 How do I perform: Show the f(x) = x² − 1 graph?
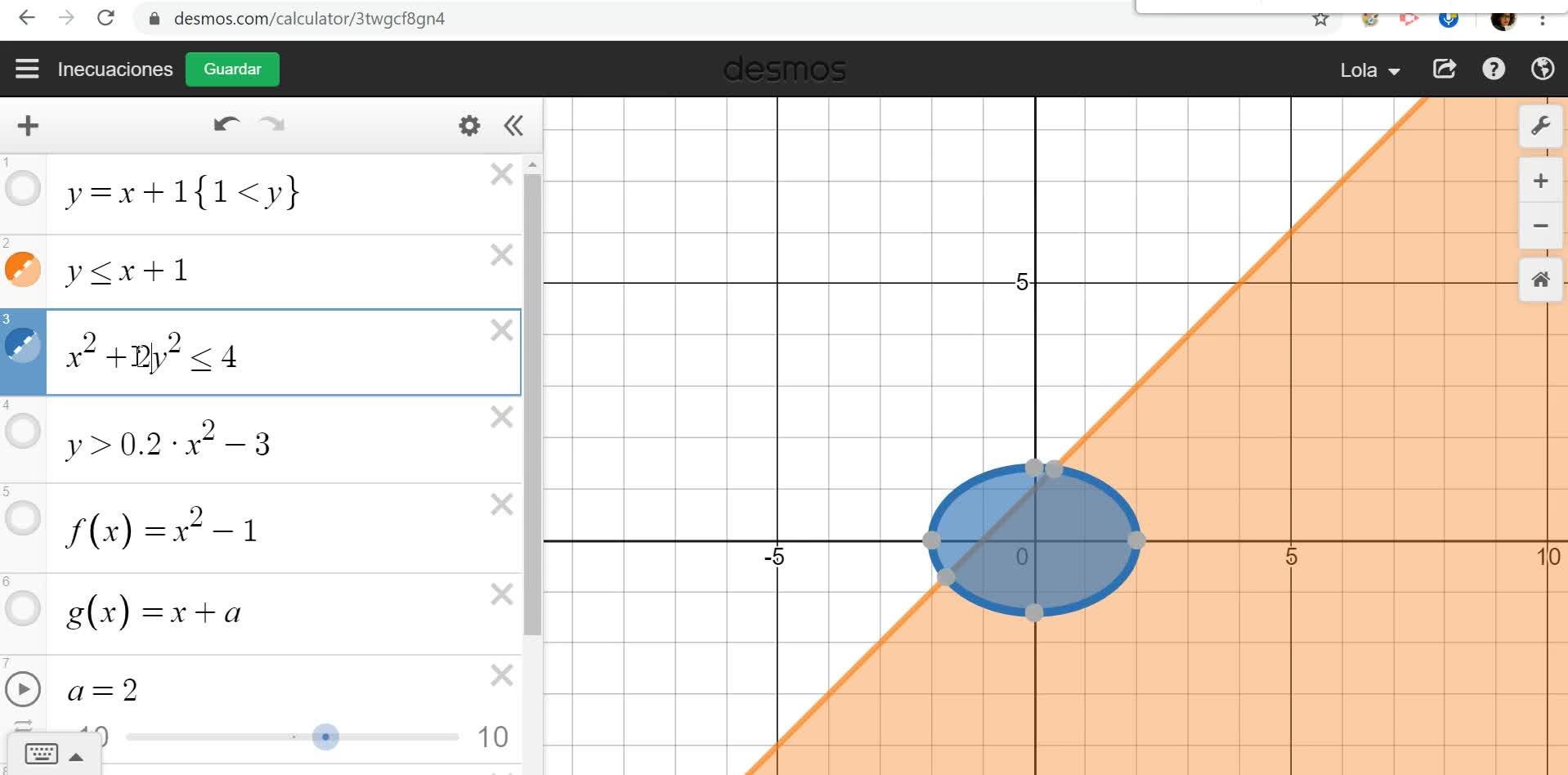tap(23, 517)
